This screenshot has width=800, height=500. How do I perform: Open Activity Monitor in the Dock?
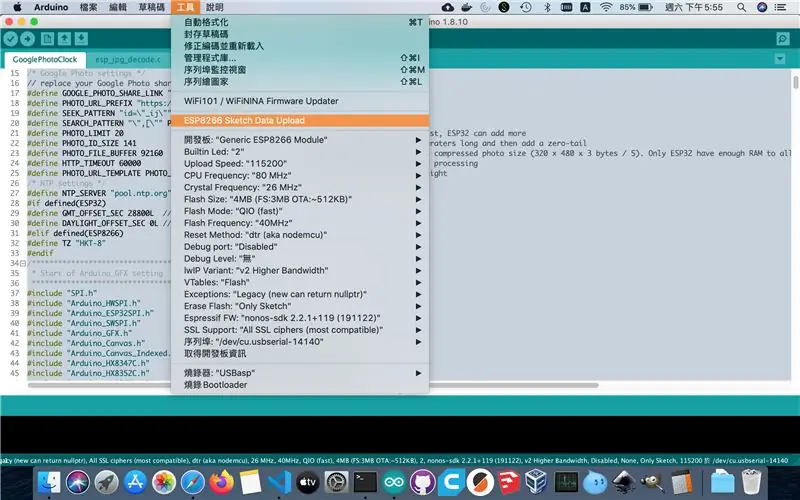coord(566,482)
